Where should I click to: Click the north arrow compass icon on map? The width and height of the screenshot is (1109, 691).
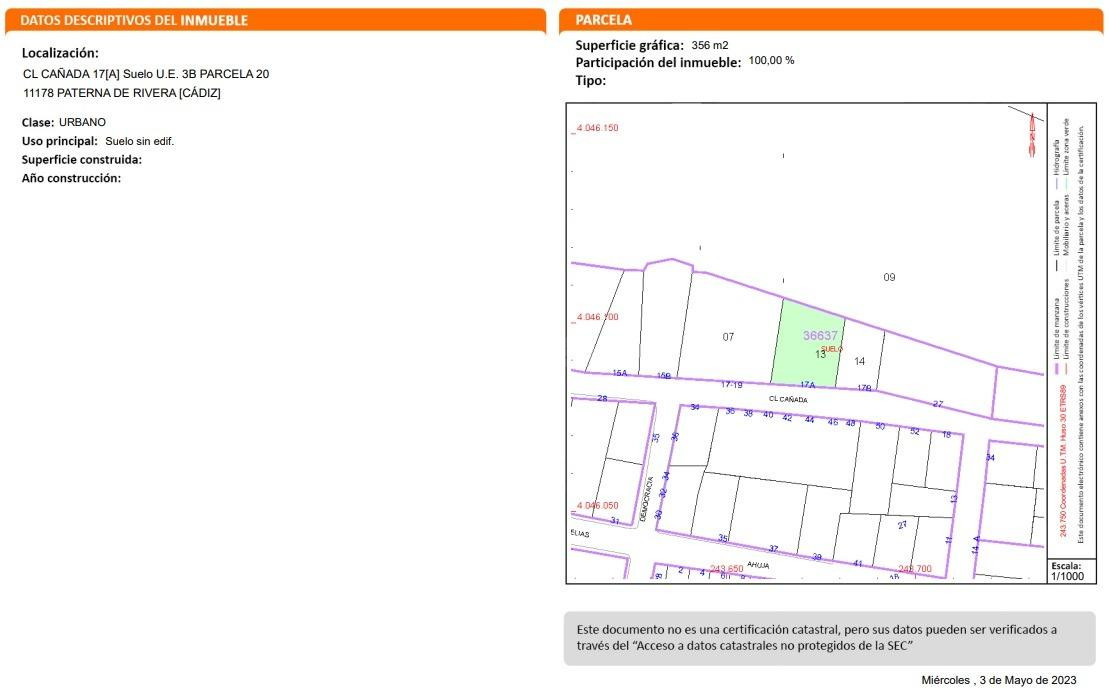click(1032, 134)
